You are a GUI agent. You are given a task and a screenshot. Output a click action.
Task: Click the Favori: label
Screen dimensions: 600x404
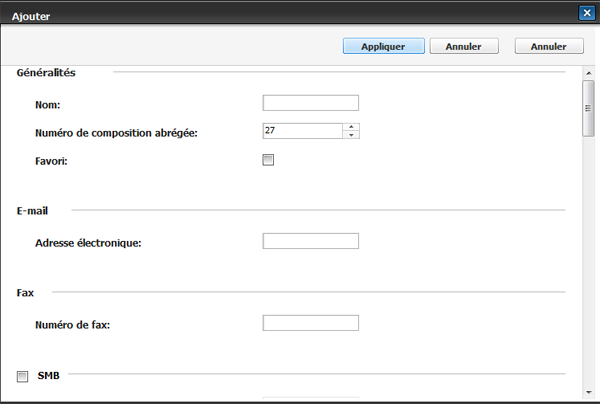point(51,161)
